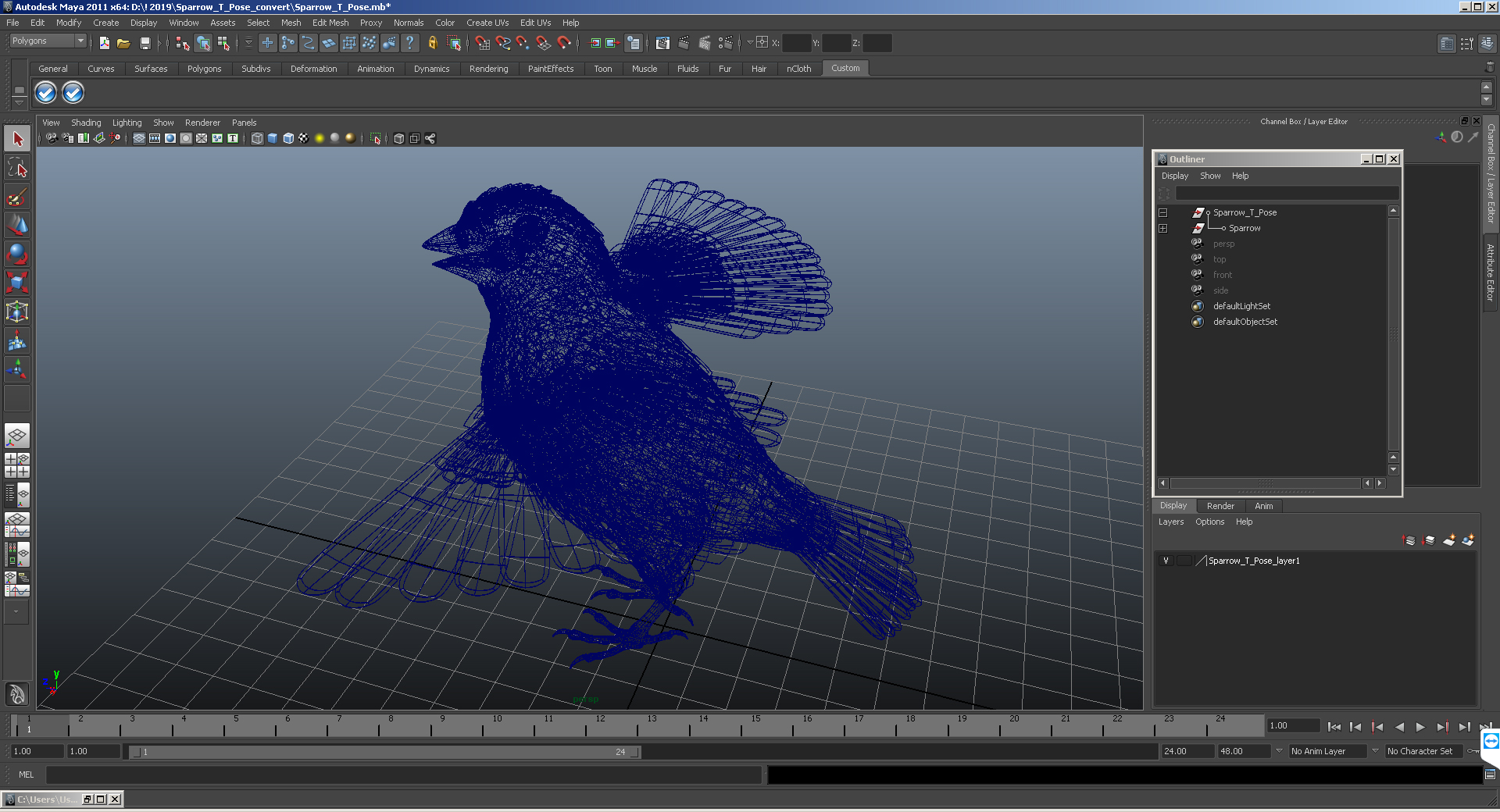
Task: Activate the Scale tool
Action: [x=17, y=283]
